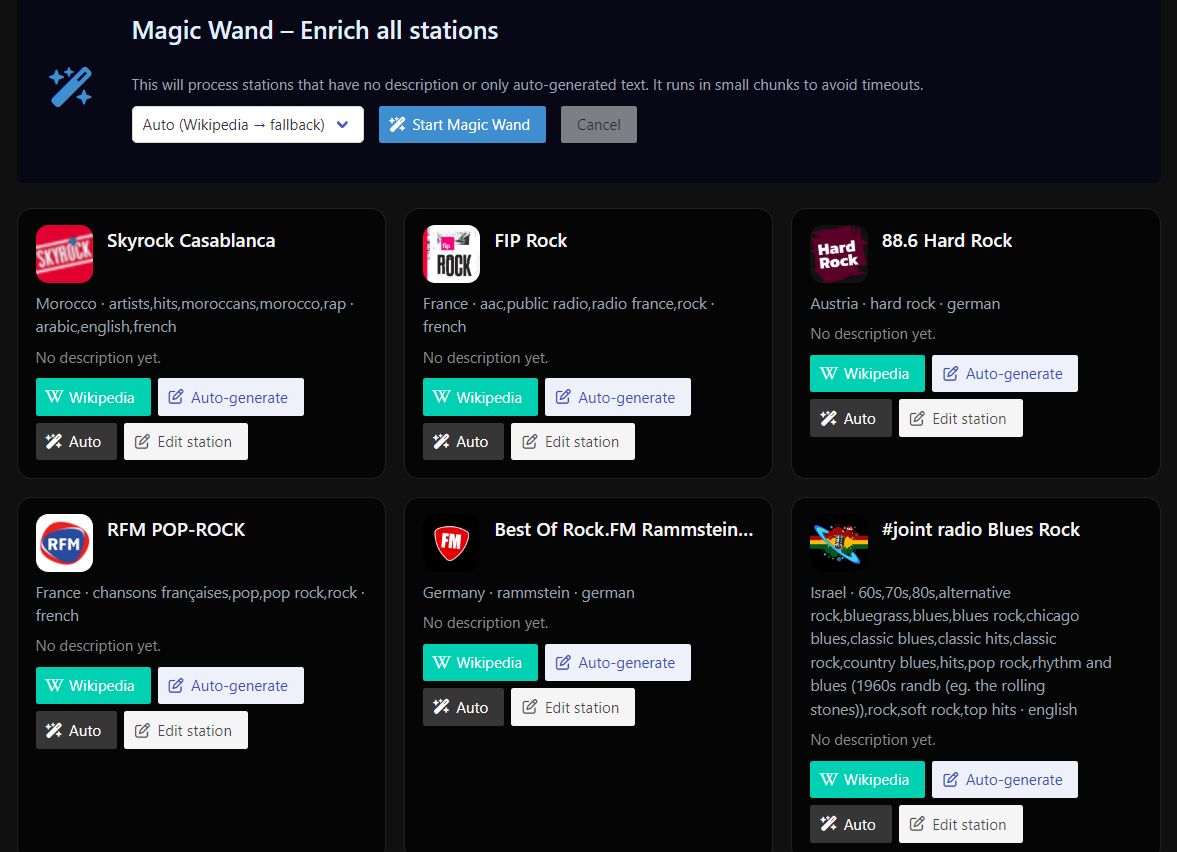Screen dimensions: 1177x852
Task: Open the 88.6 Hard Rock station logo
Action: click(838, 254)
